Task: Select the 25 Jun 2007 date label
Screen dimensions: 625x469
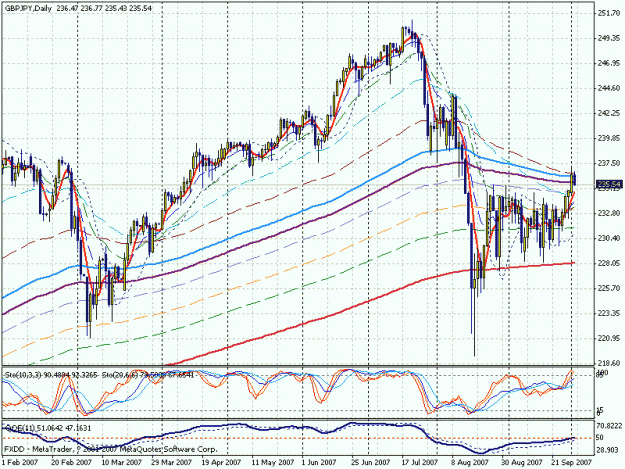Action: coord(371,463)
